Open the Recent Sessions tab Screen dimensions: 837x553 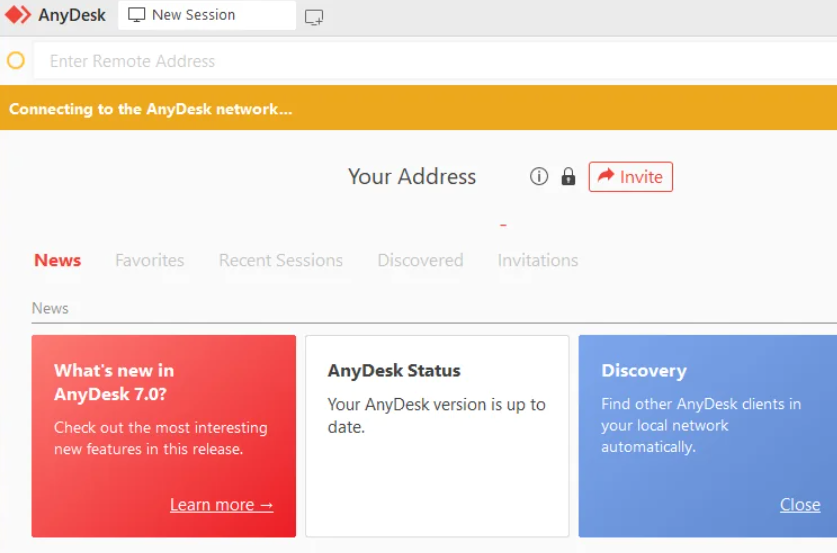tap(281, 260)
